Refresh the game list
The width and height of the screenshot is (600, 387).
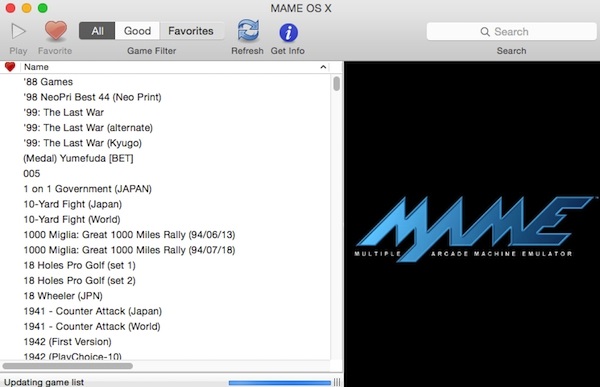tap(248, 31)
